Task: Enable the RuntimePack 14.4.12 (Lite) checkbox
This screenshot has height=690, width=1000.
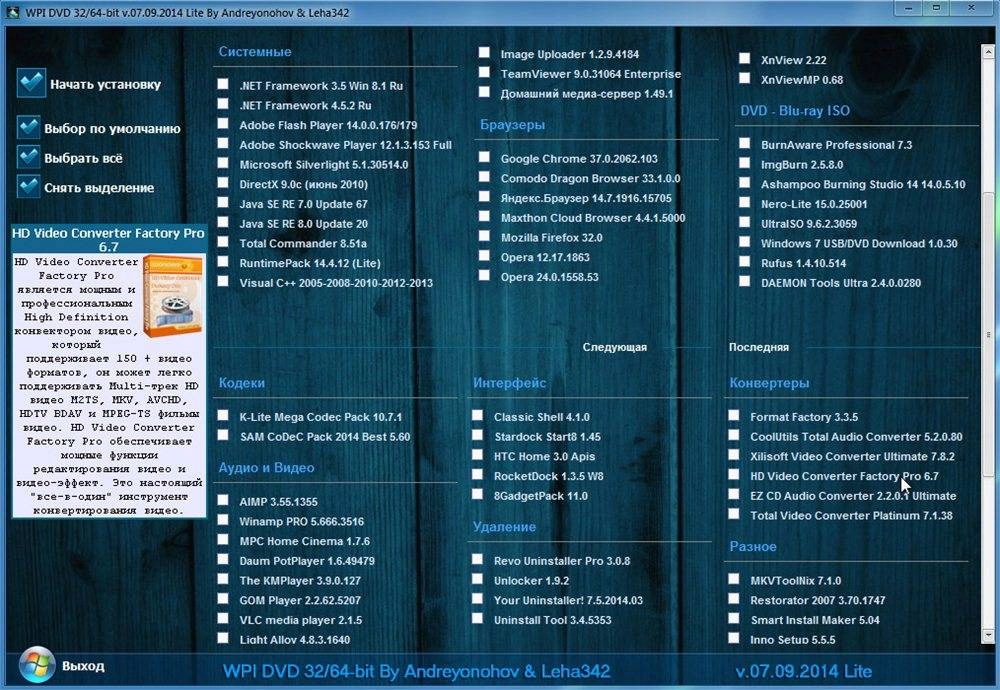Action: point(223,261)
